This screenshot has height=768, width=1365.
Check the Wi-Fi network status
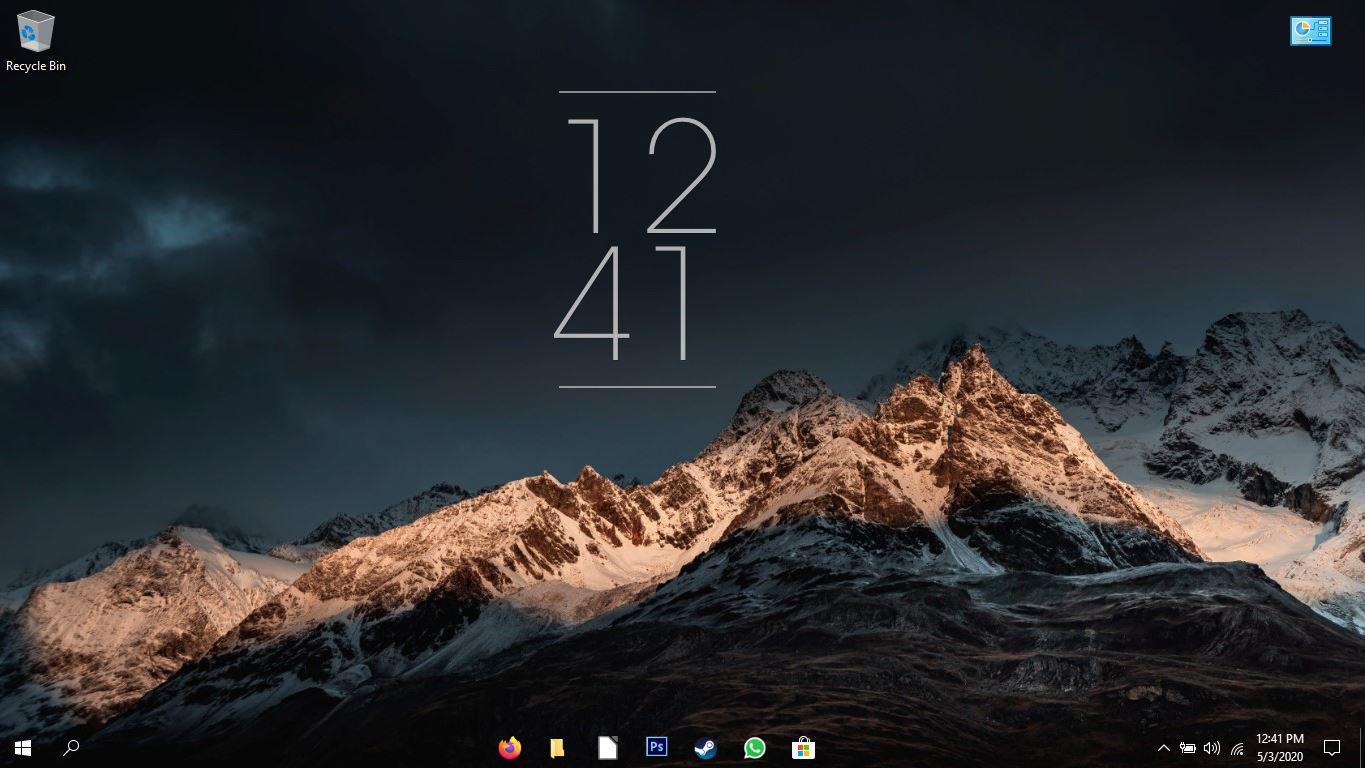click(1236, 747)
